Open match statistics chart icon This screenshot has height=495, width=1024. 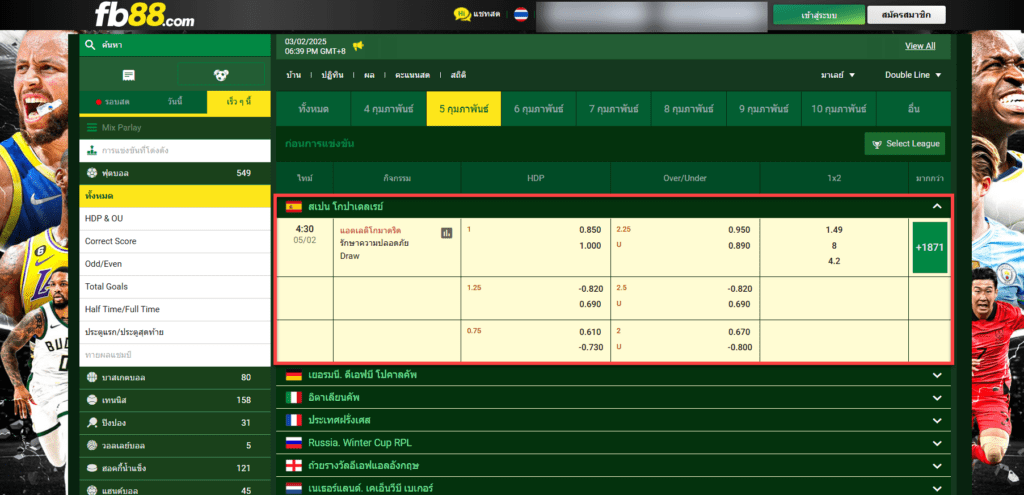pyautogui.click(x=447, y=232)
